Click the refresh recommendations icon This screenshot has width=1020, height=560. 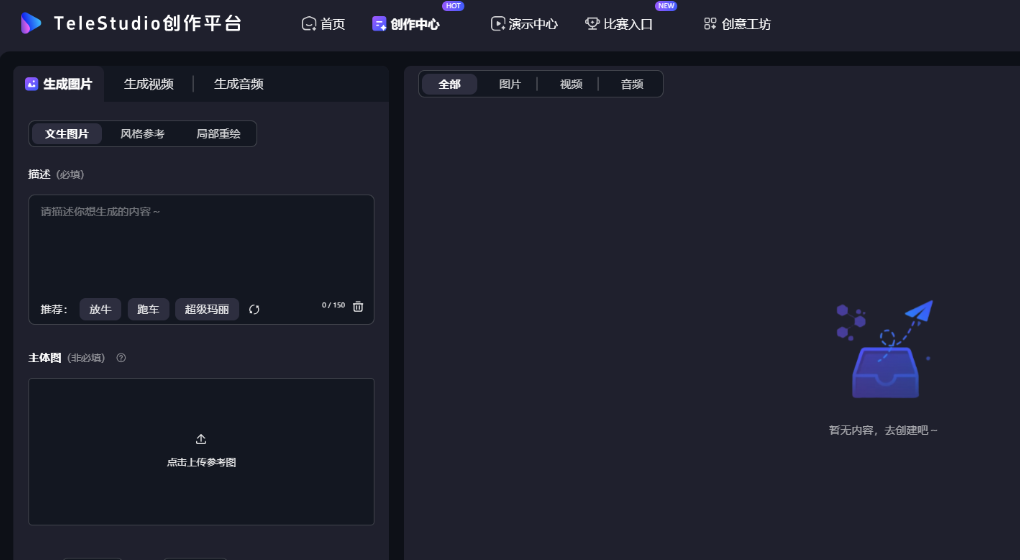[x=254, y=310]
